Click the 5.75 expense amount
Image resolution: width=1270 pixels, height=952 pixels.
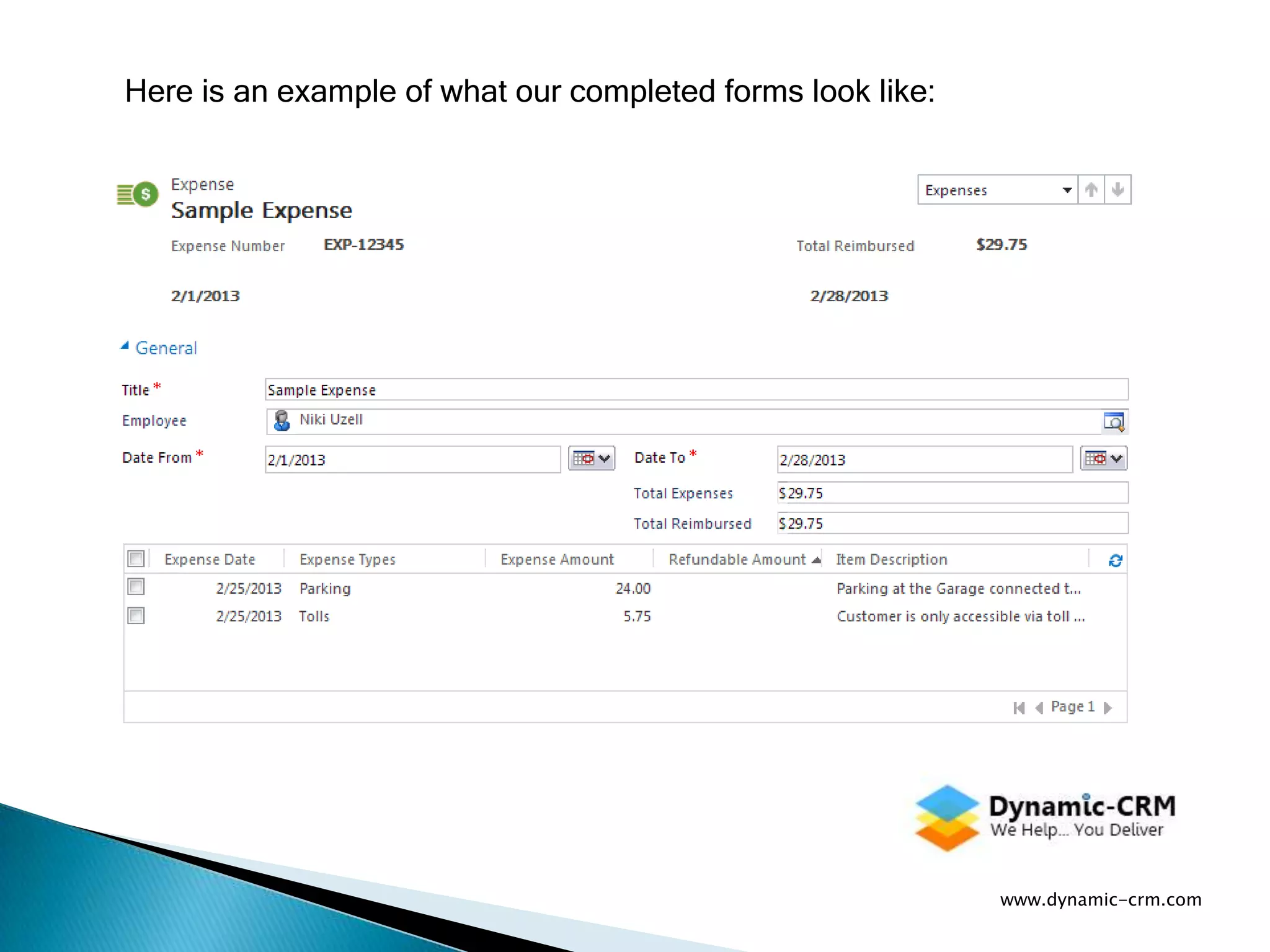(x=637, y=617)
